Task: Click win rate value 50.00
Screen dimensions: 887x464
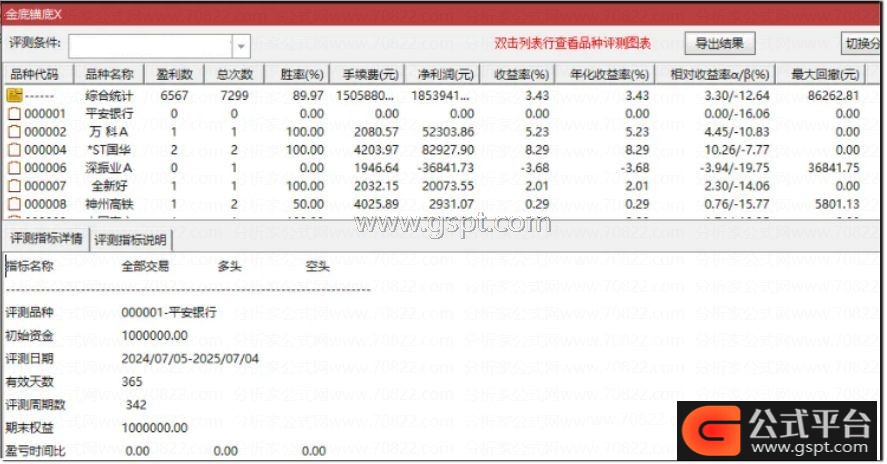Action: 308,204
